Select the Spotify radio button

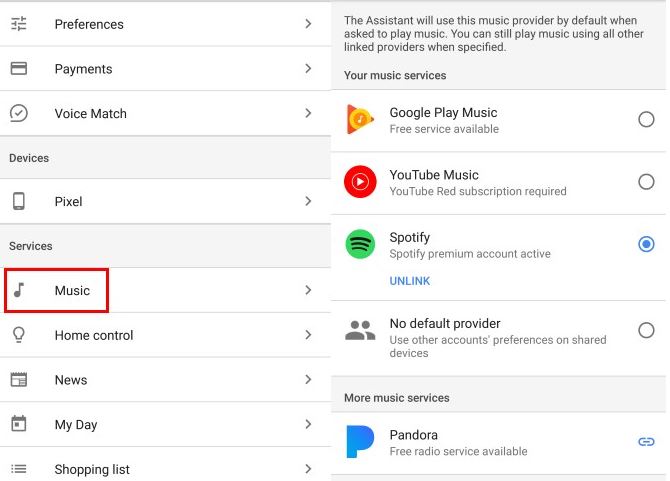click(x=646, y=244)
